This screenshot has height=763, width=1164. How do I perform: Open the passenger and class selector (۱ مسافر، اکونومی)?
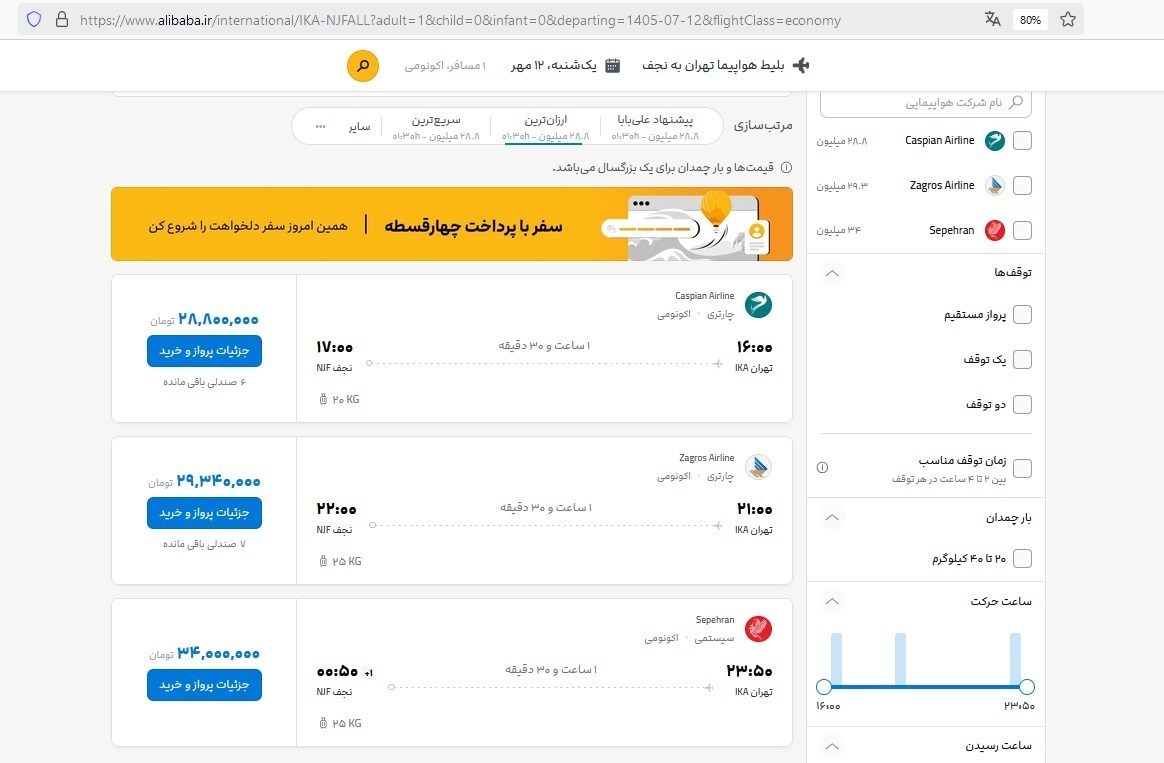[445, 65]
